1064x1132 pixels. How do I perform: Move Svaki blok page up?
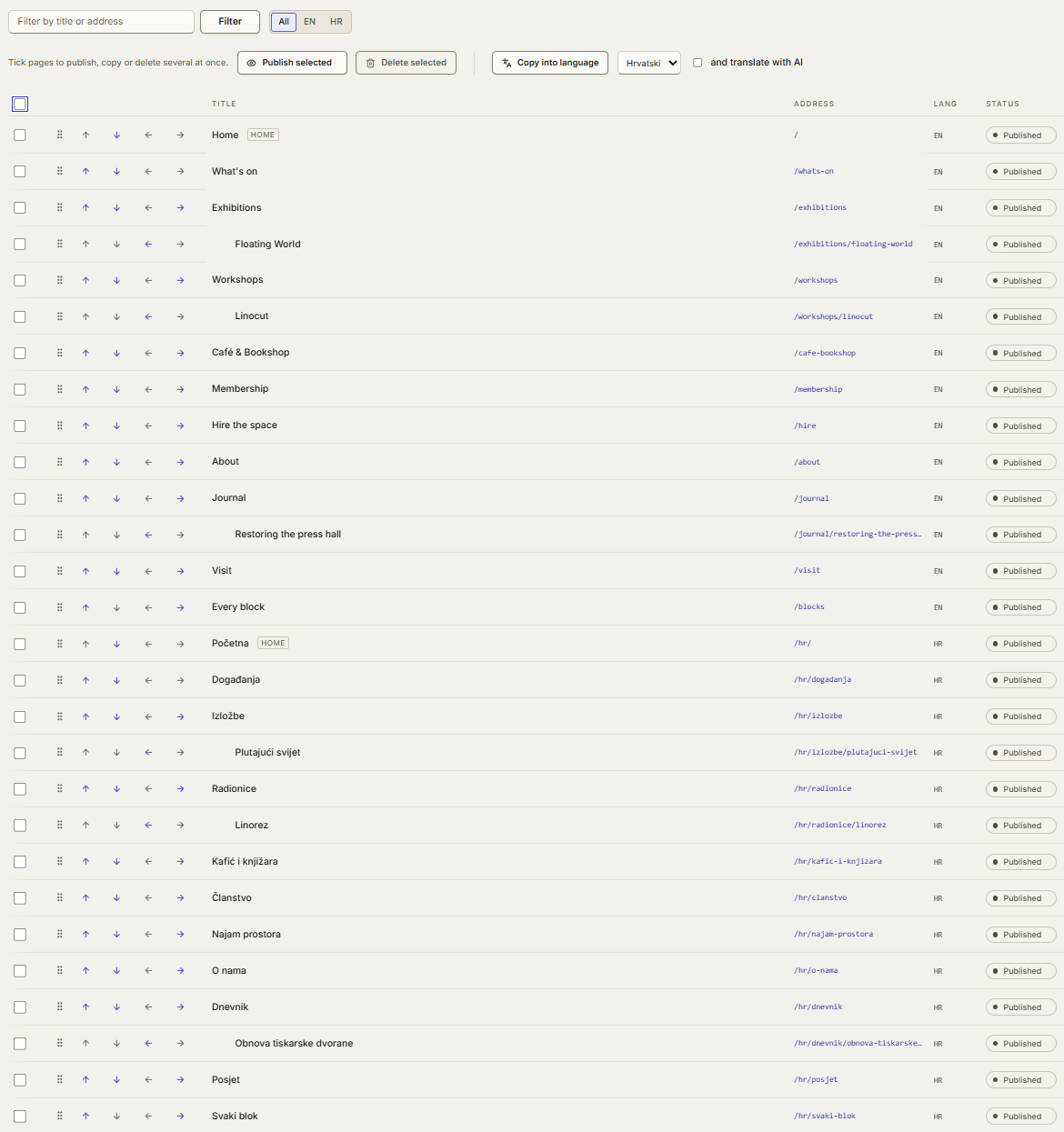[85, 1117]
